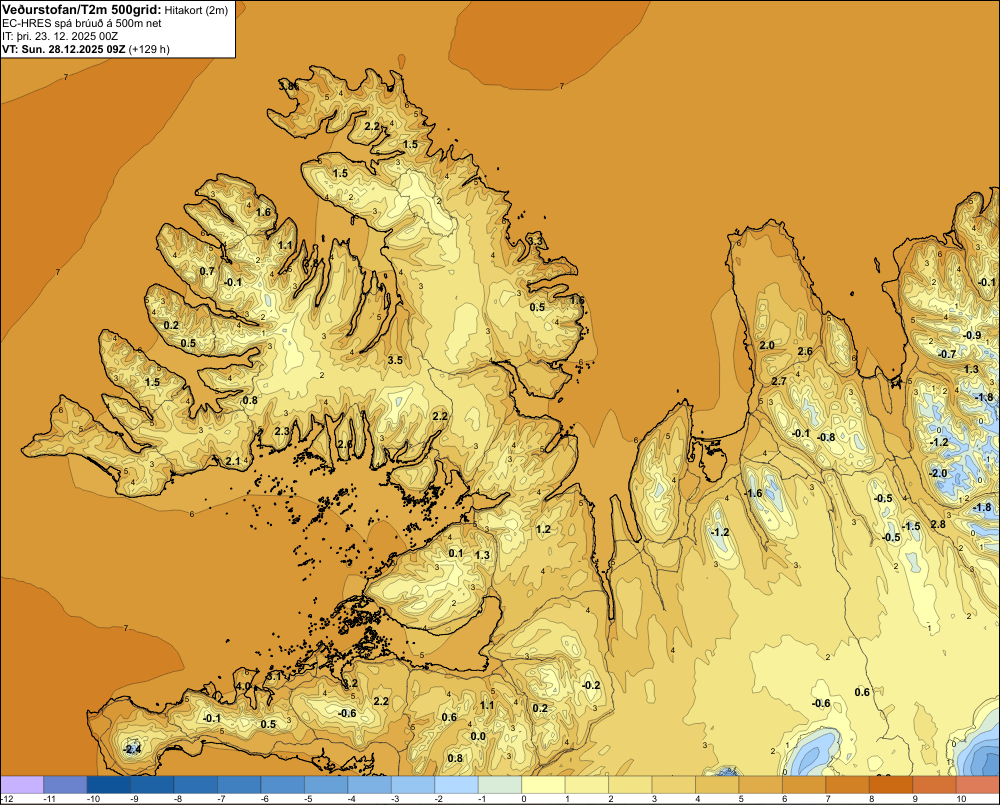
Task: Click the pale green legend swatch between -1 and 0
Action: (500, 784)
